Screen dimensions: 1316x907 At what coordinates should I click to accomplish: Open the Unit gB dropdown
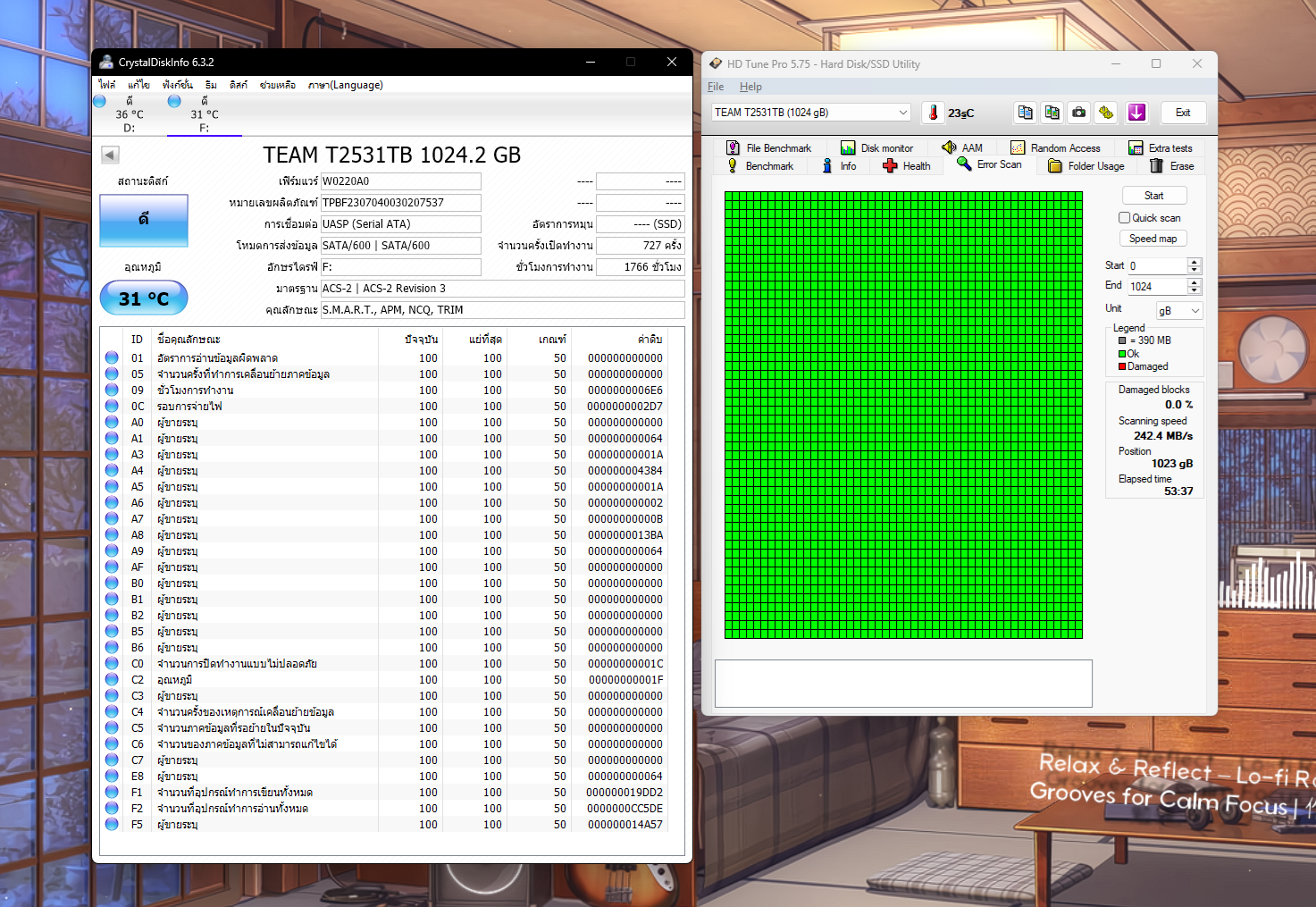click(x=1179, y=310)
